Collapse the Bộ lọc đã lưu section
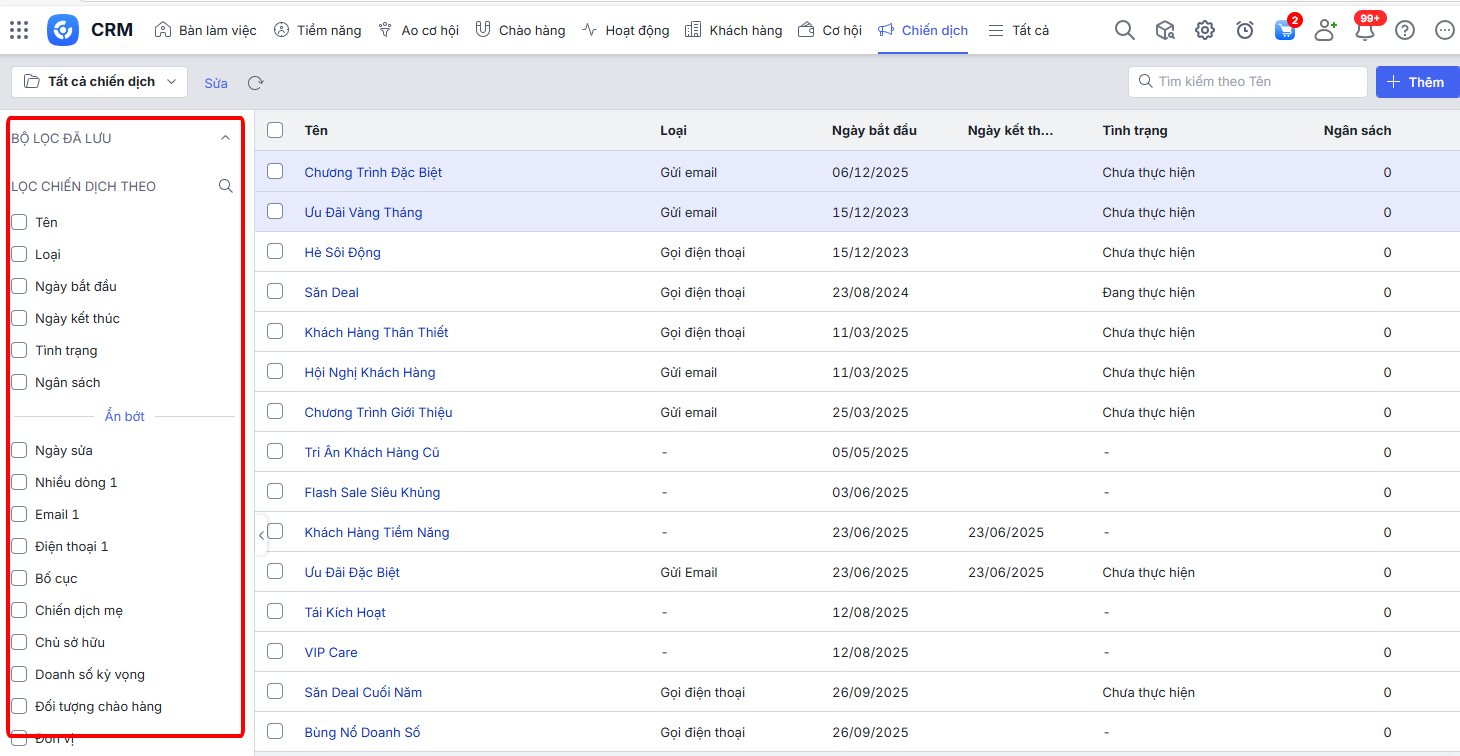Viewport: 1460px width, 756px height. [x=225, y=138]
